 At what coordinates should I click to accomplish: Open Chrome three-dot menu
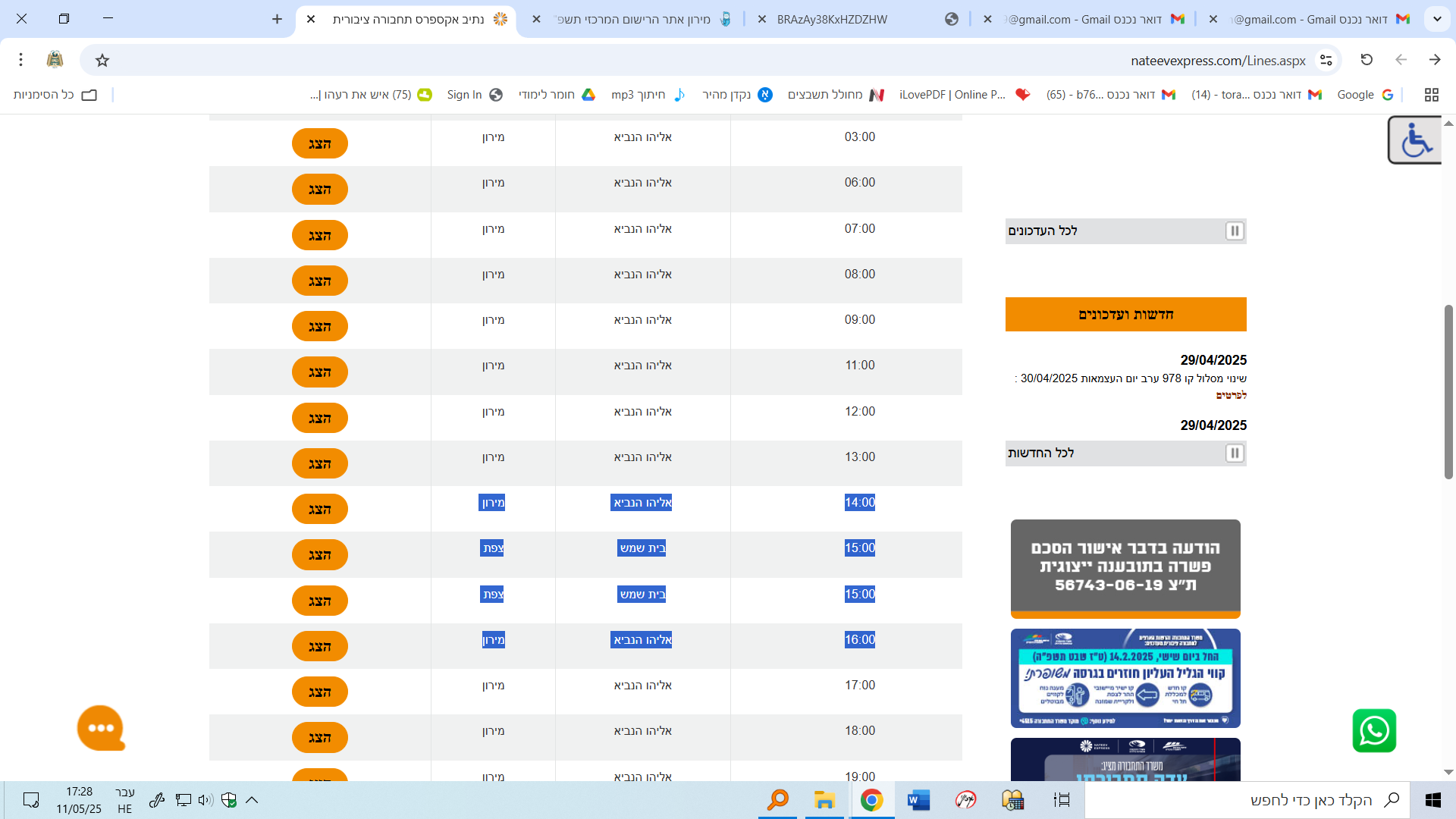coord(21,60)
